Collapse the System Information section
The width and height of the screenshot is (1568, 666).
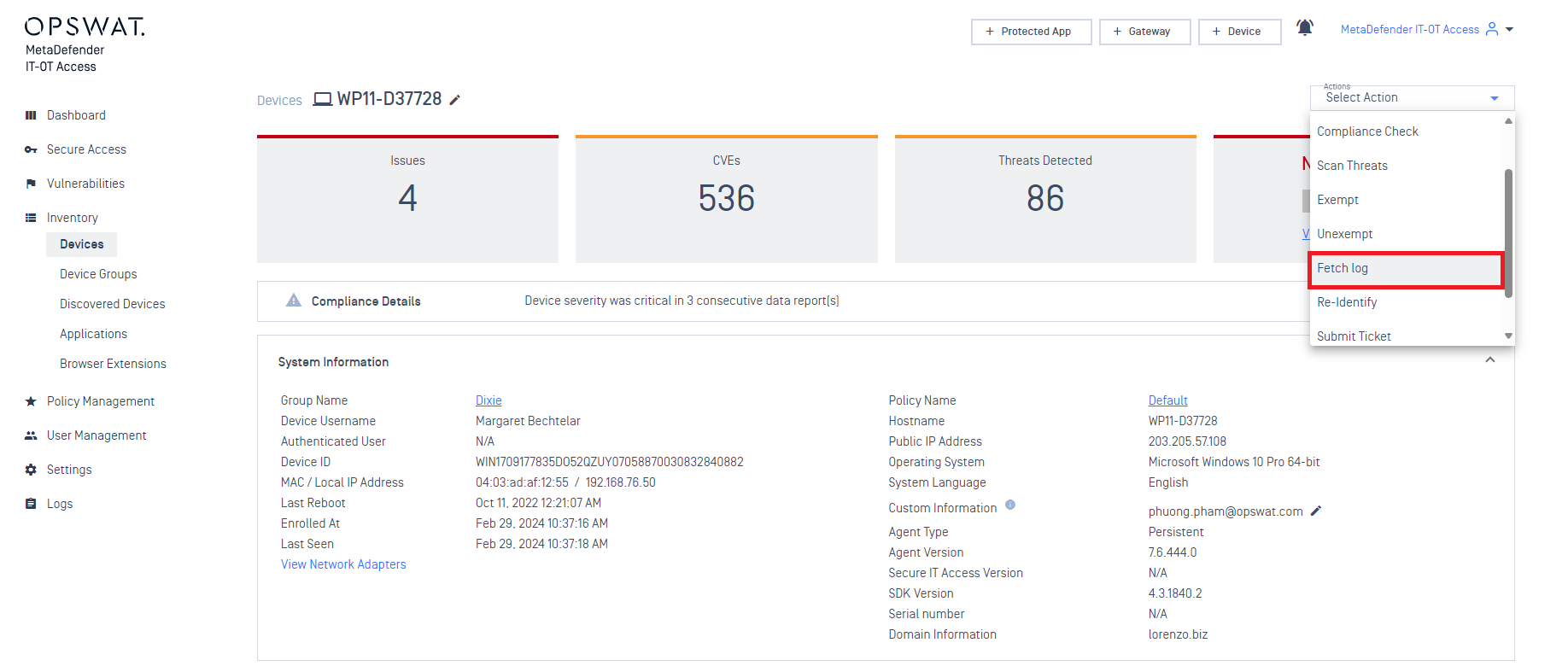tap(1490, 359)
